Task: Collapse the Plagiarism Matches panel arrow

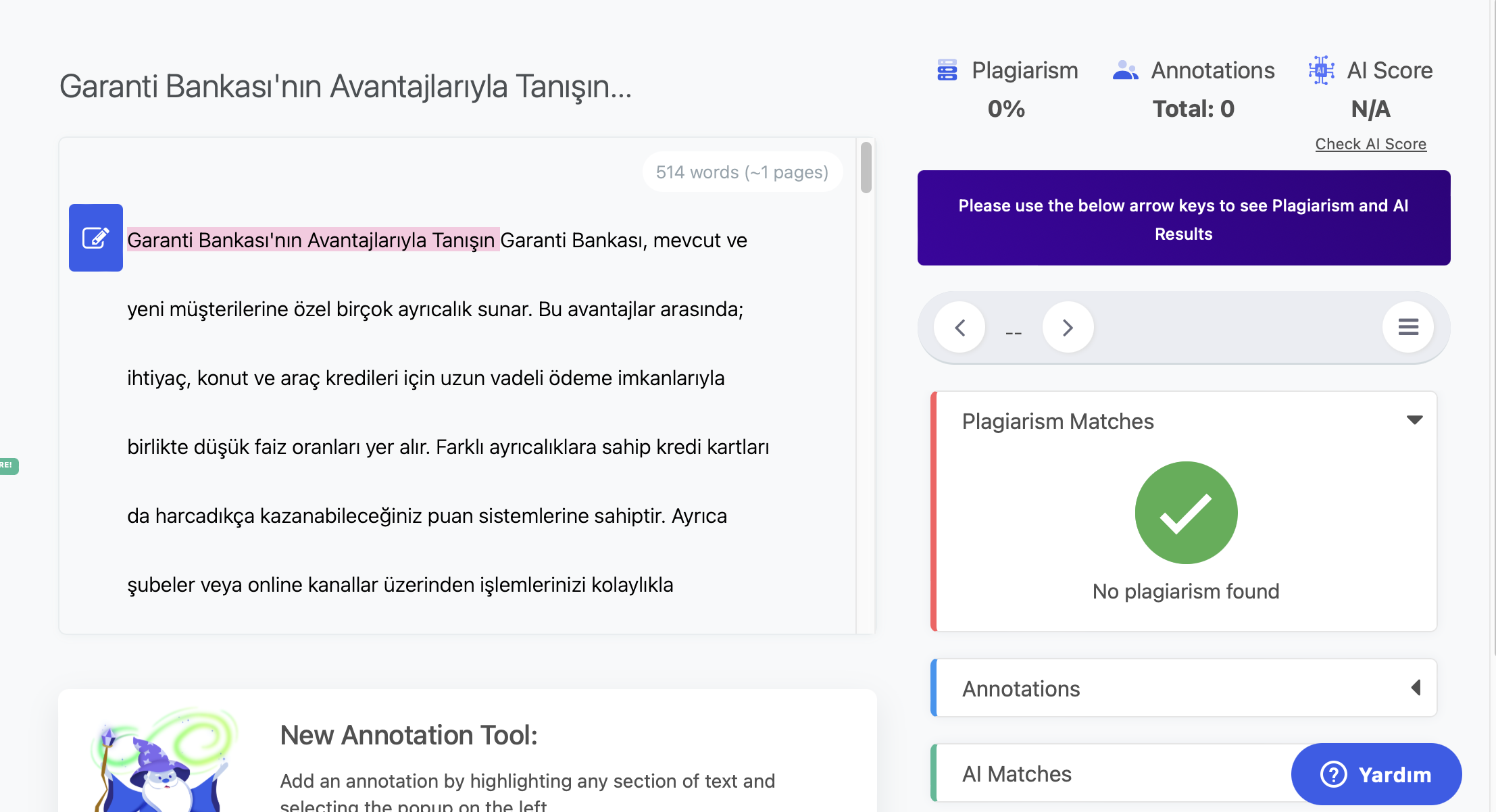Action: pos(1415,420)
